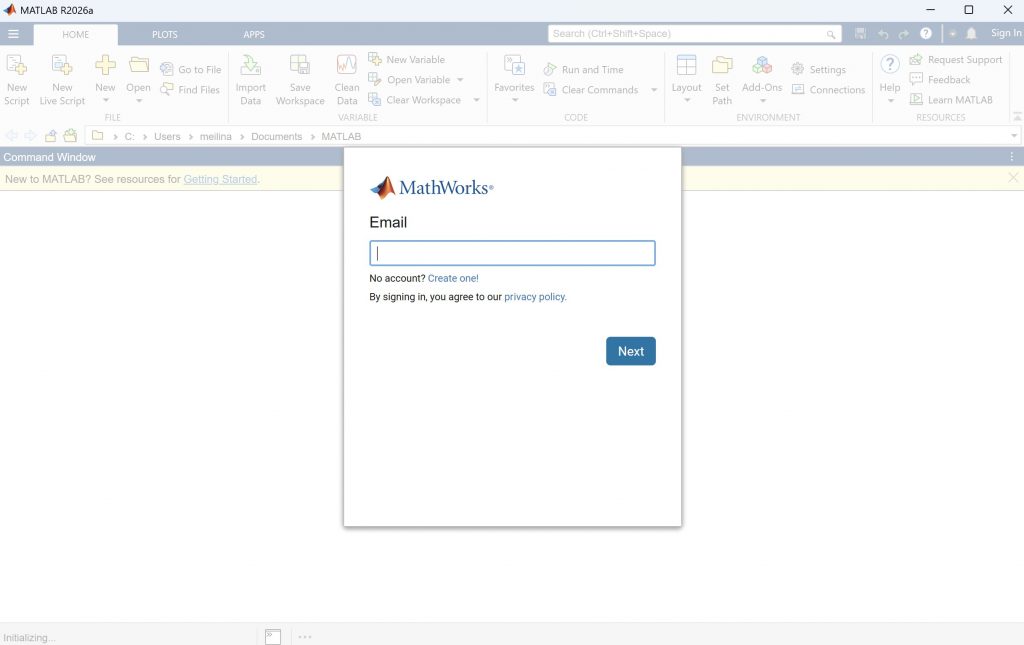Click the browse for folder icon
Viewport: 1024px width, 645px height.
[x=70, y=136]
